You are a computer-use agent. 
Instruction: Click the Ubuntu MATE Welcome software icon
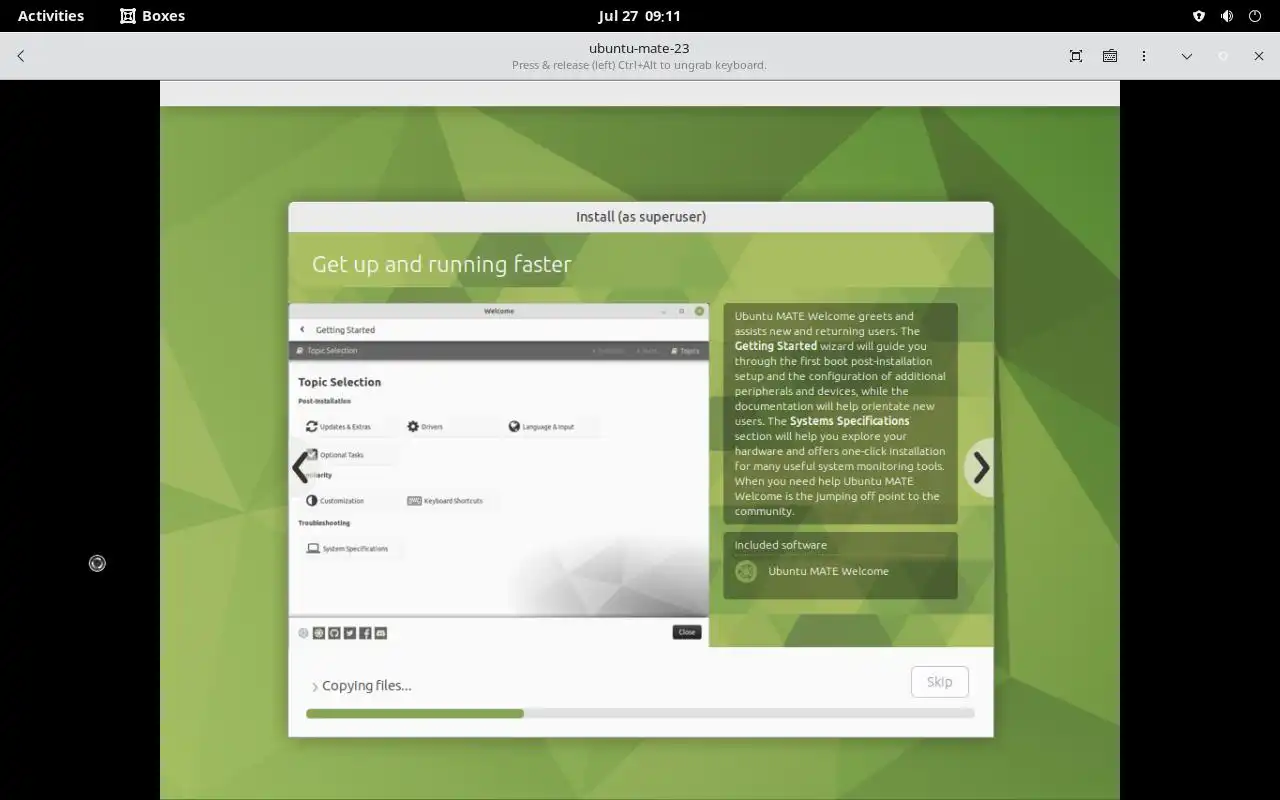click(x=746, y=571)
